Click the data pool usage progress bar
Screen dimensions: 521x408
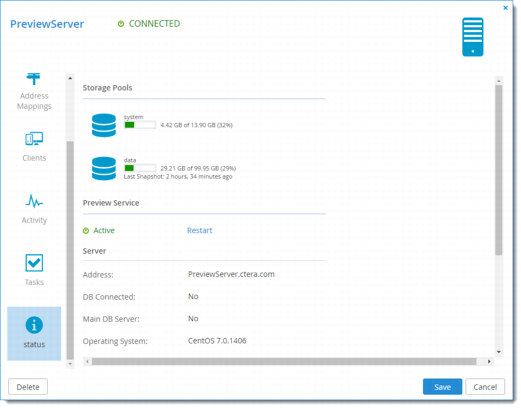pyautogui.click(x=140, y=168)
